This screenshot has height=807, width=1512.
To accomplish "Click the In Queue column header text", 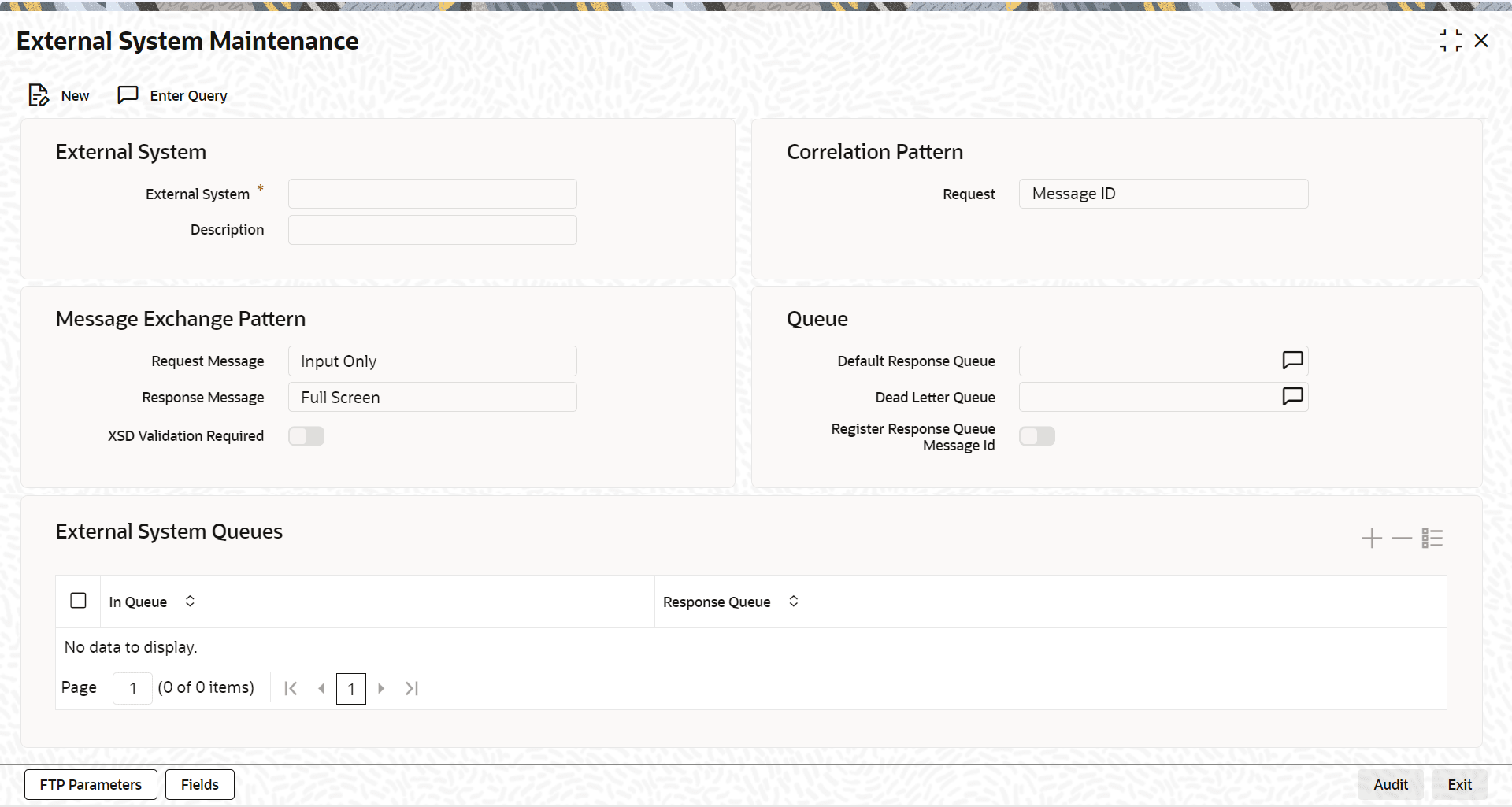I will [x=138, y=602].
